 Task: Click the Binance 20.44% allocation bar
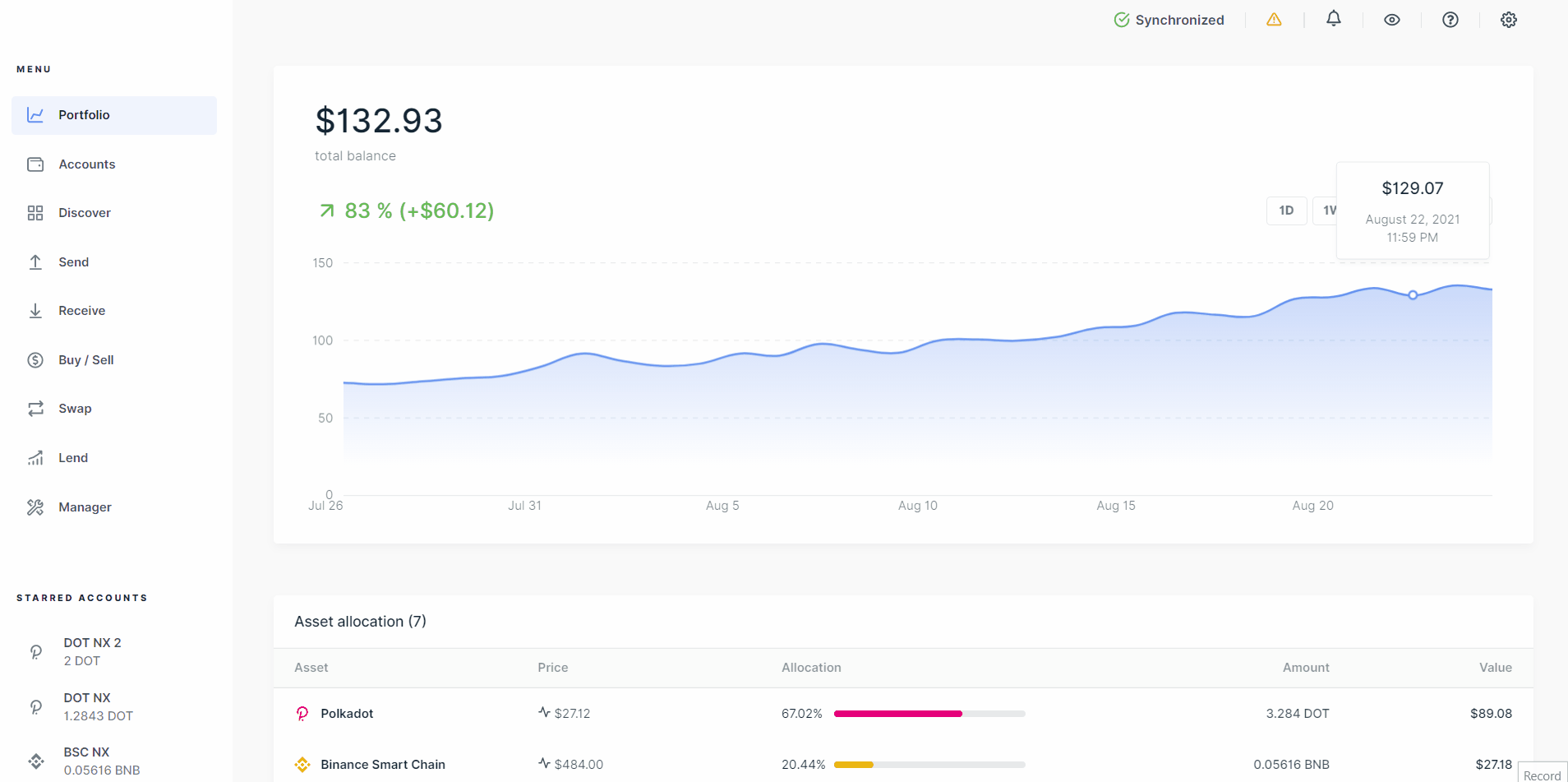point(929,765)
